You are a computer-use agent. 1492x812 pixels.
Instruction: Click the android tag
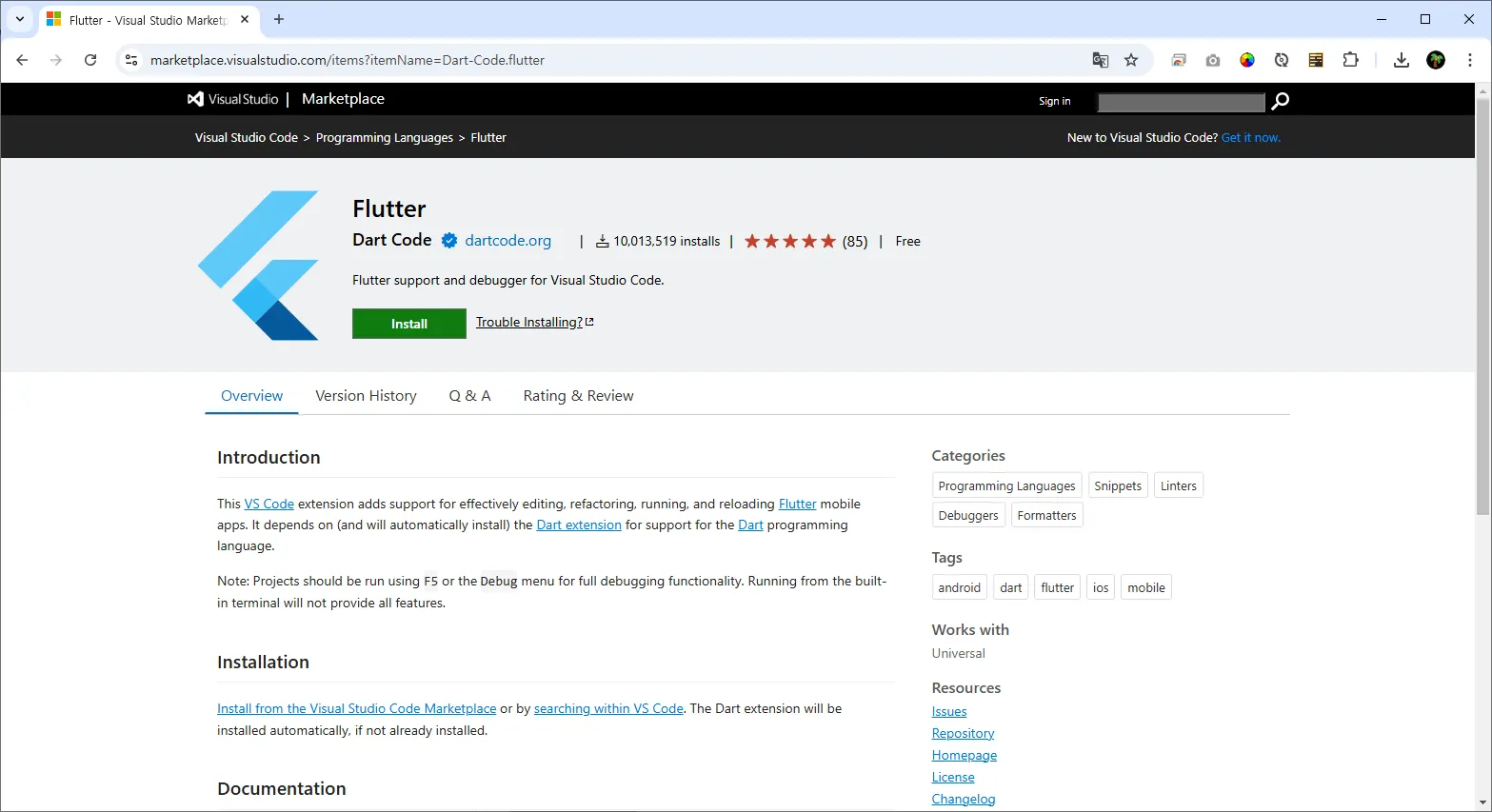[x=959, y=587]
